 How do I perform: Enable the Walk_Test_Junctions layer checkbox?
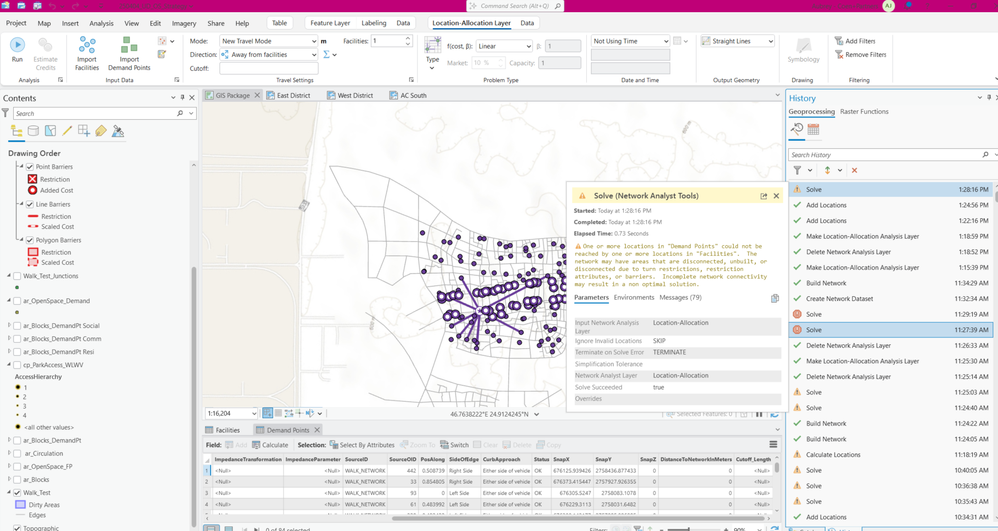(17, 276)
